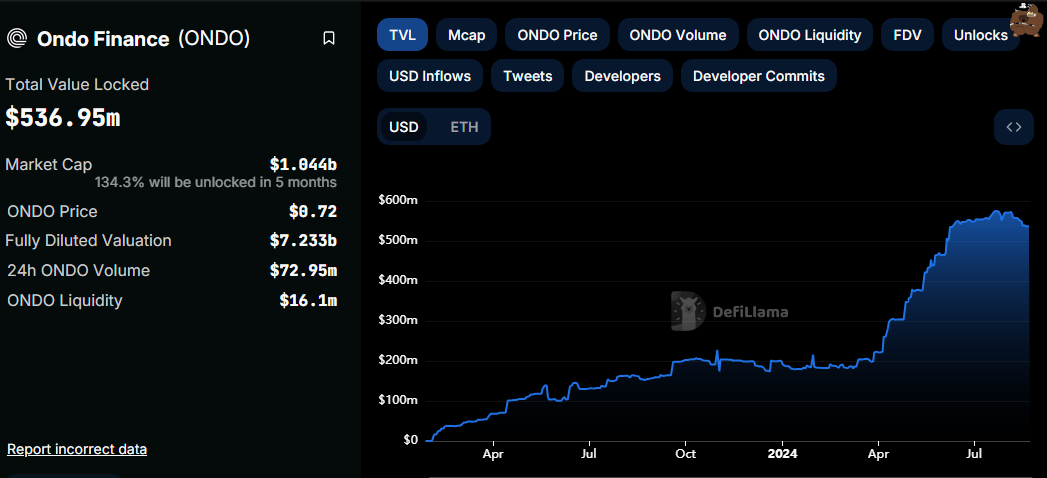The height and width of the screenshot is (478, 1047).
Task: Switch chart denomination to ETH
Action: [464, 127]
